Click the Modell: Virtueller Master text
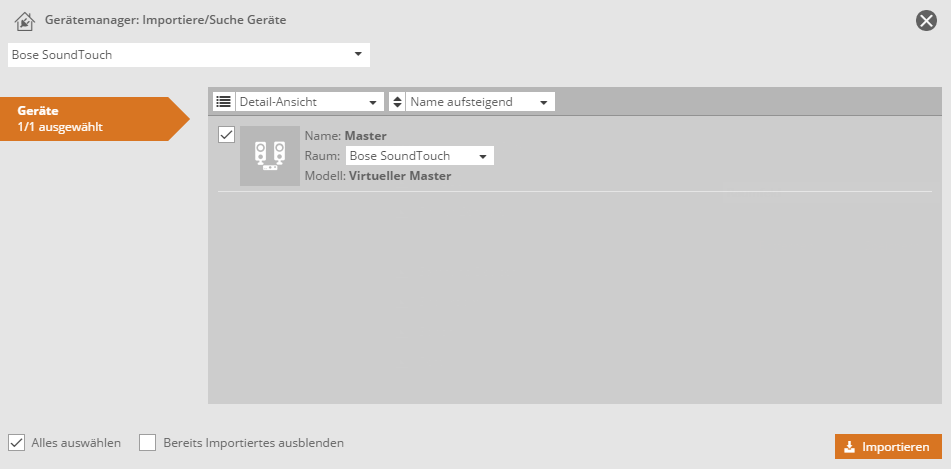Screen dimensions: 951x469 pyautogui.click(x=378, y=176)
